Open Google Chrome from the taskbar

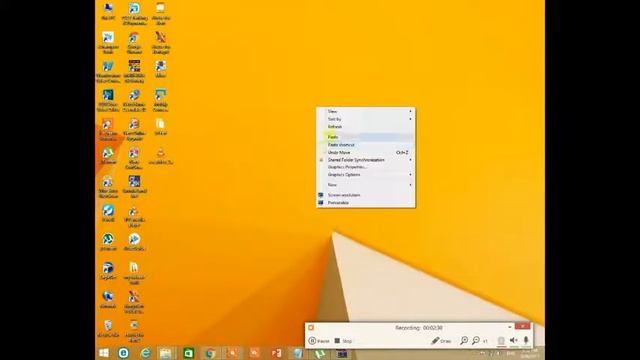tap(211, 353)
